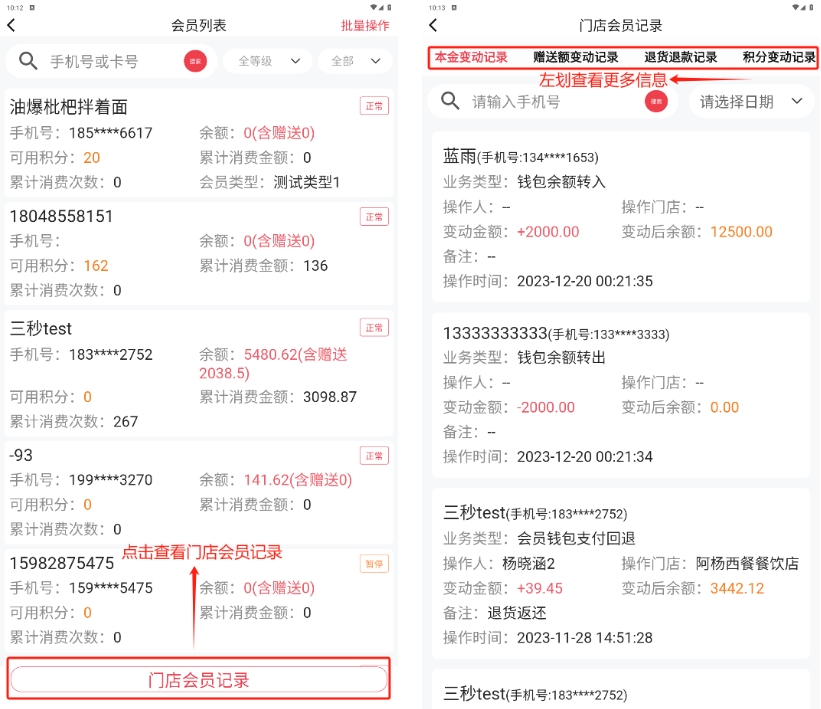Select the 积分变动记录 tab

point(779,58)
